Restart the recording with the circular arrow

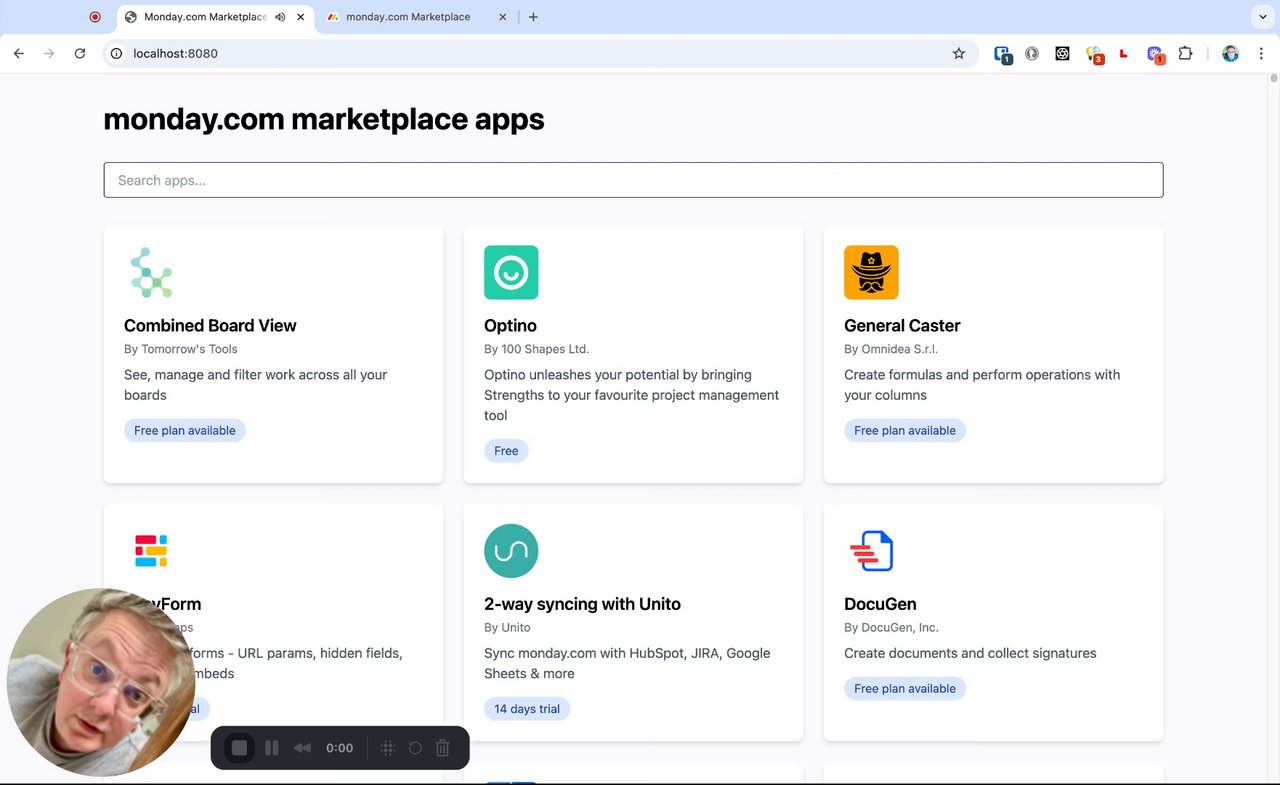(415, 748)
